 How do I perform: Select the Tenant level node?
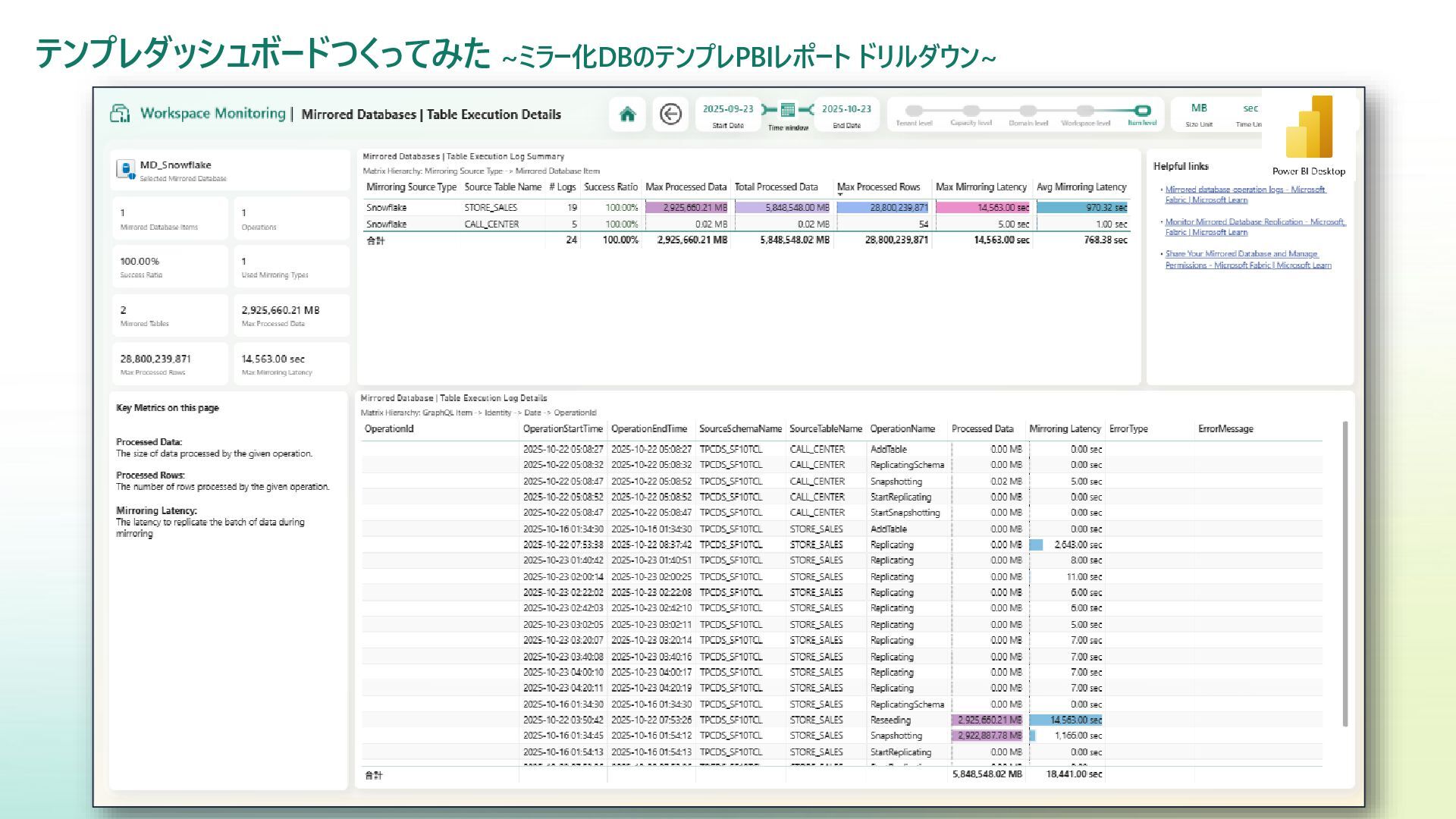click(x=914, y=111)
